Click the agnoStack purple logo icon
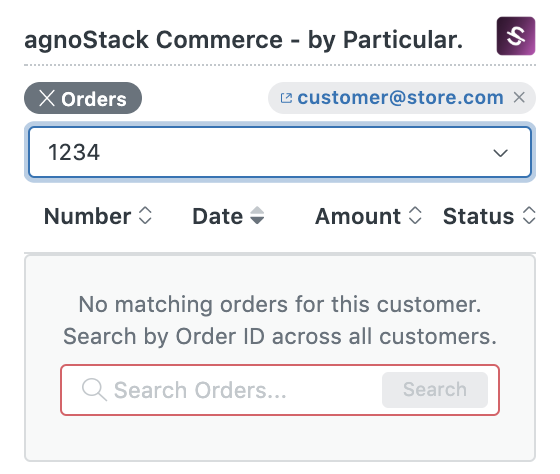This screenshot has height=474, width=560. coord(516,36)
